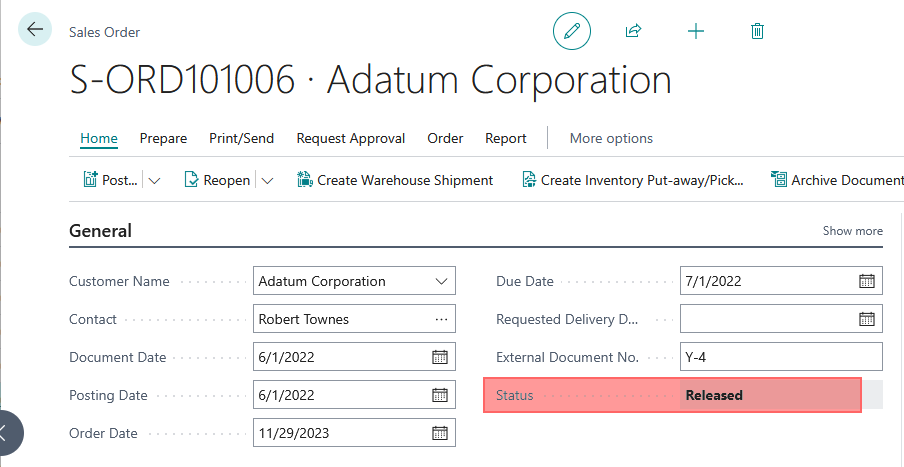Click the Order Date field
Viewport: 904px width, 467px height.
click(354, 433)
